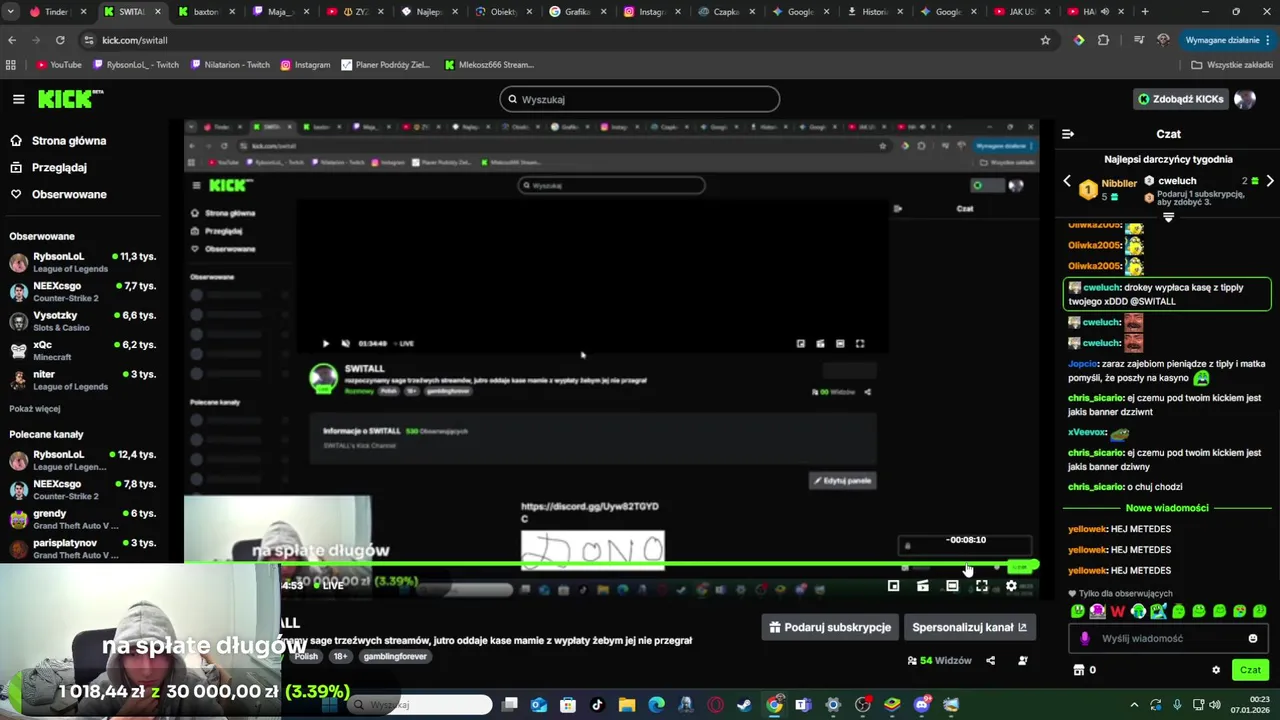
Task: Click the 54 Widzów viewer count
Action: coord(939,660)
